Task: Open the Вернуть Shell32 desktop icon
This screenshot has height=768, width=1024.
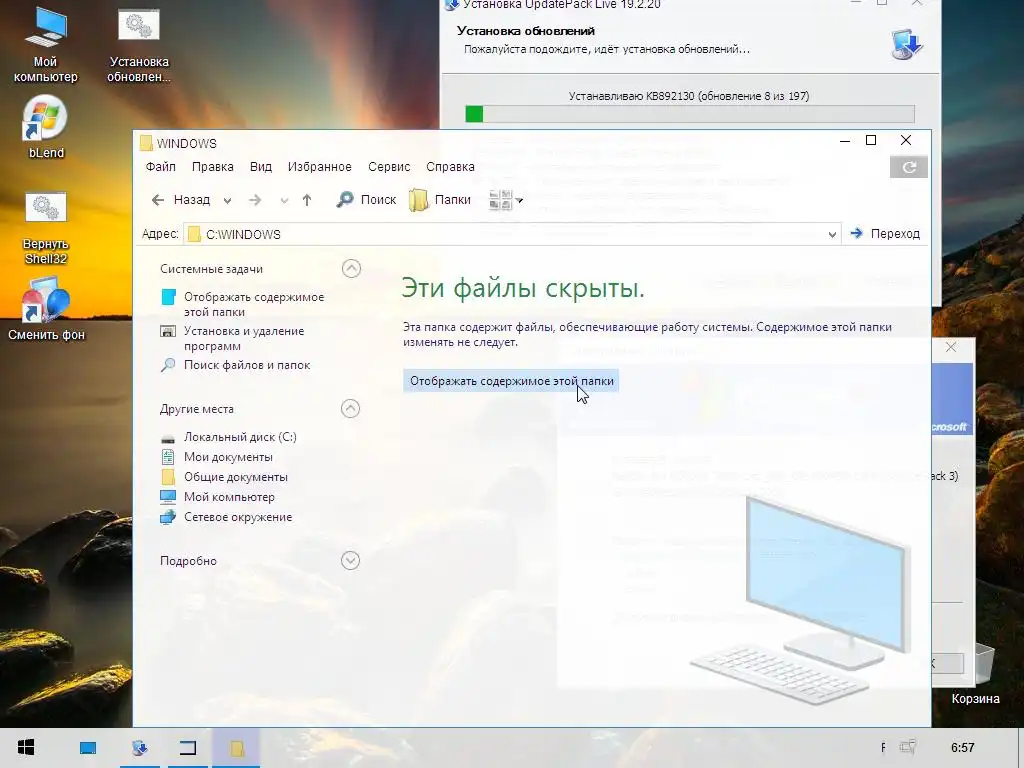Action: [46, 229]
